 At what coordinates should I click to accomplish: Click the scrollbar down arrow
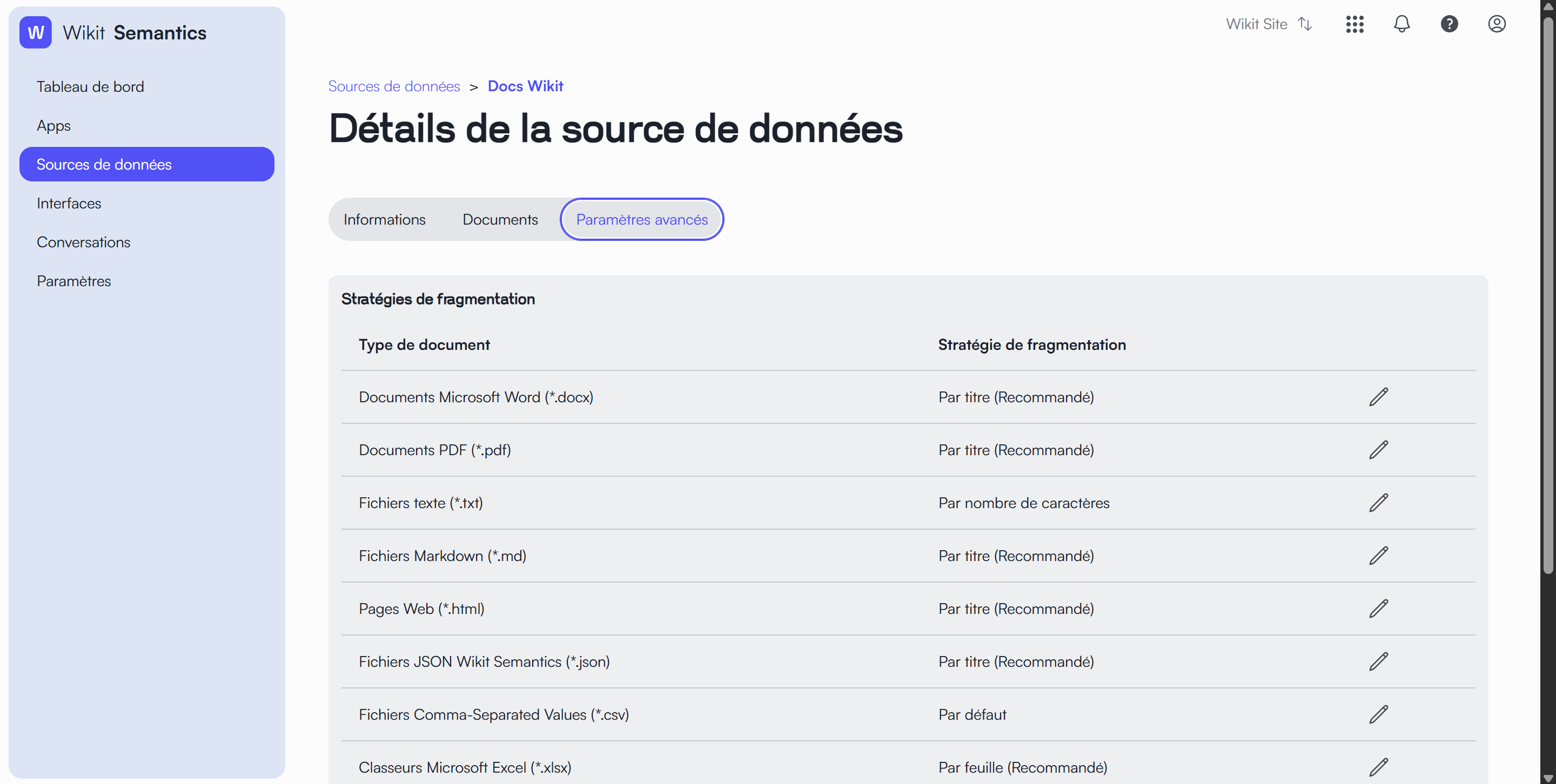(1547, 778)
